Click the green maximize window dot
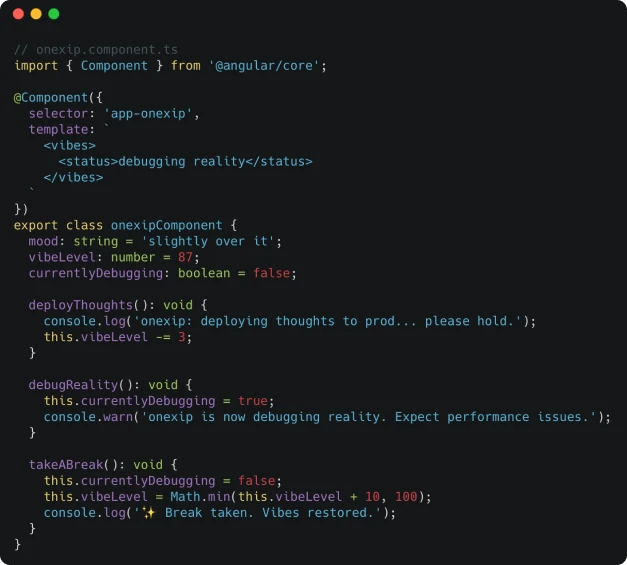 point(54,14)
